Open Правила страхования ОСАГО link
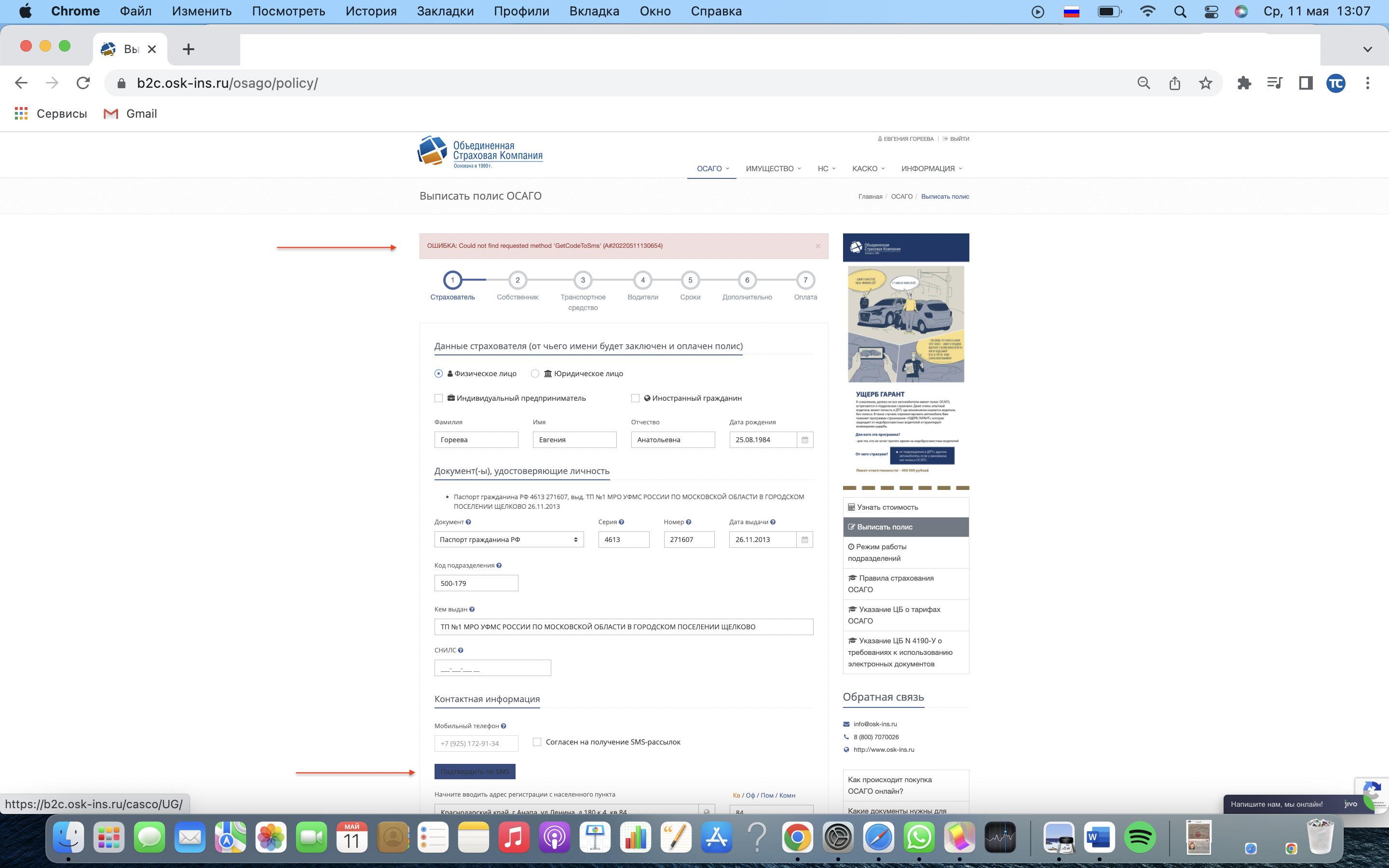This screenshot has width=1389, height=868. (x=906, y=584)
